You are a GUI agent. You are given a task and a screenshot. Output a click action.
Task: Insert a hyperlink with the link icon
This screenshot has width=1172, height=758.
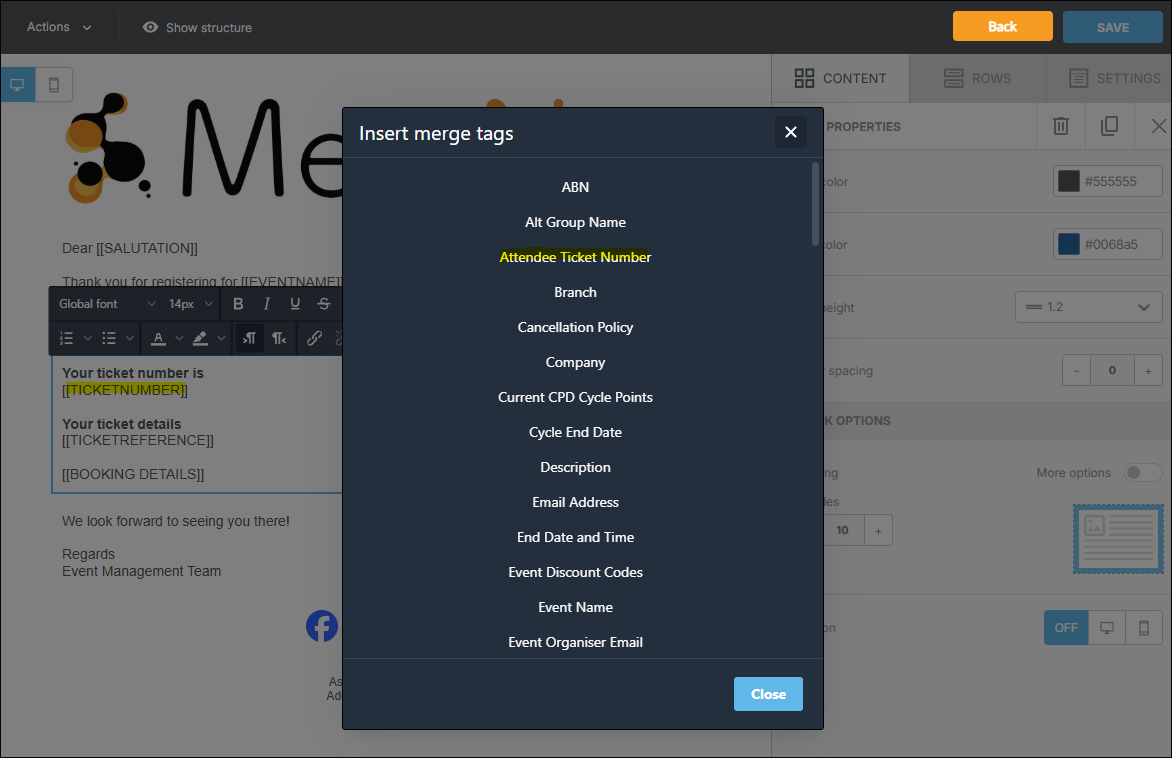314,339
